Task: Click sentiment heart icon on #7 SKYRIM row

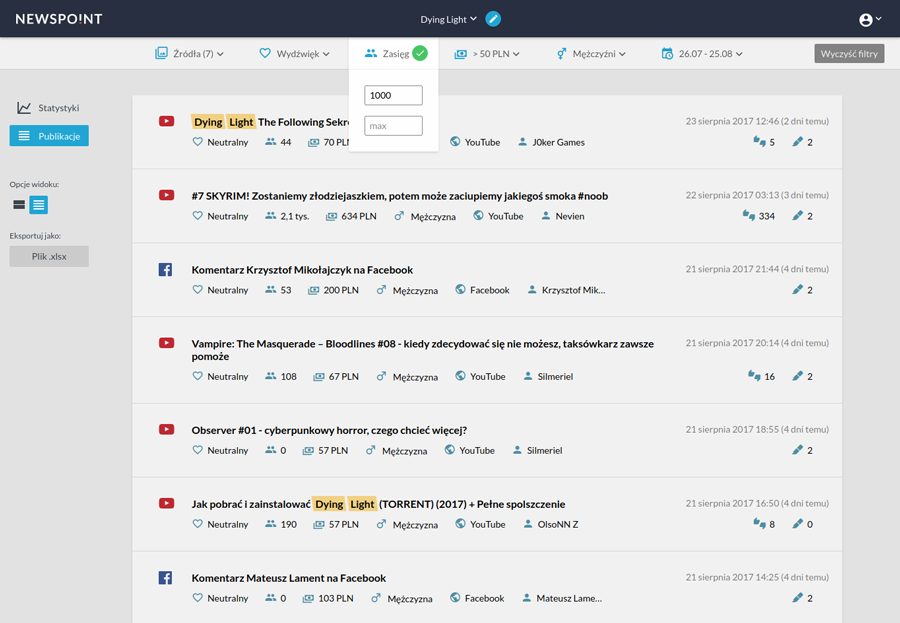Action: point(197,215)
